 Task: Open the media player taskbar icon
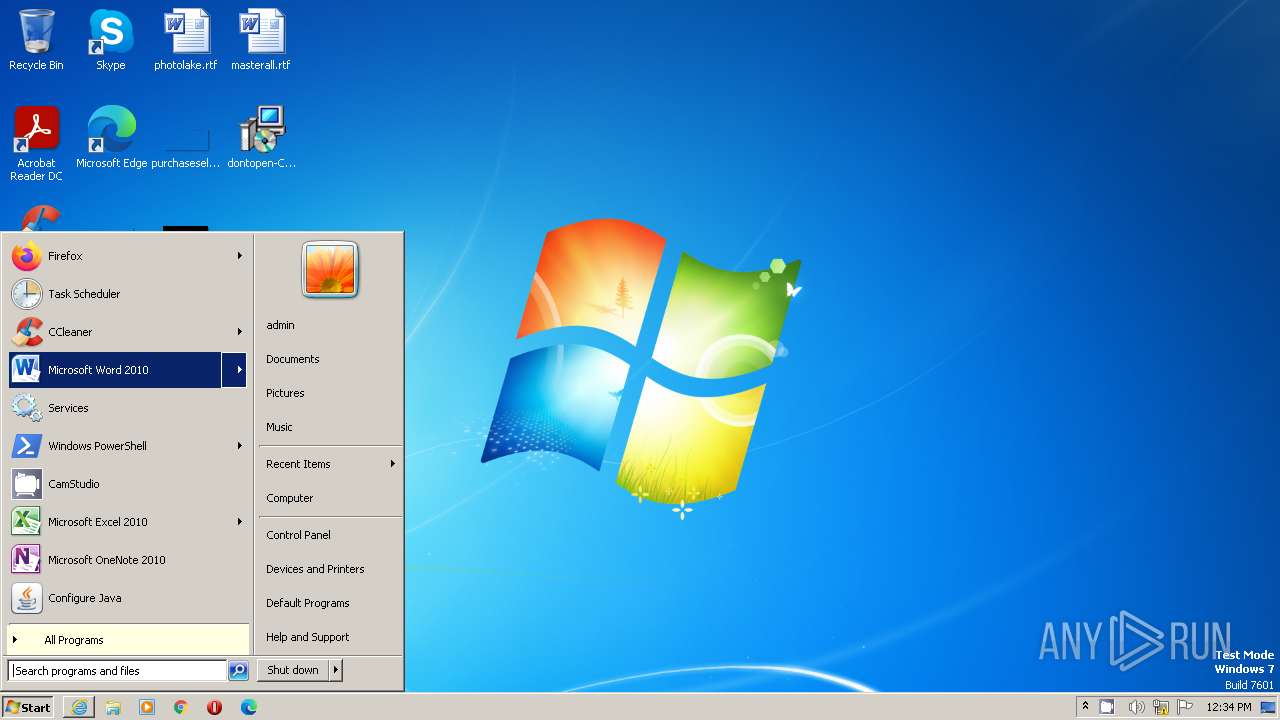click(147, 707)
